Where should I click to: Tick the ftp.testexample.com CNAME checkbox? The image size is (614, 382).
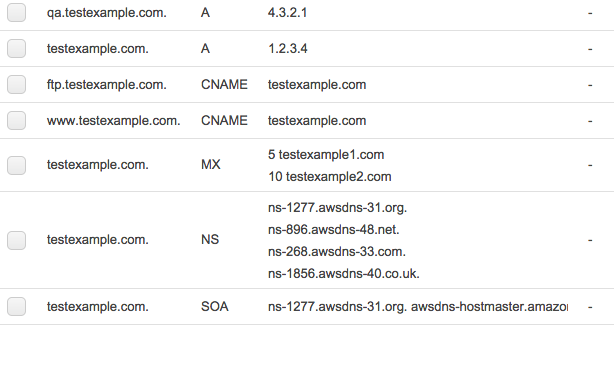(16, 85)
